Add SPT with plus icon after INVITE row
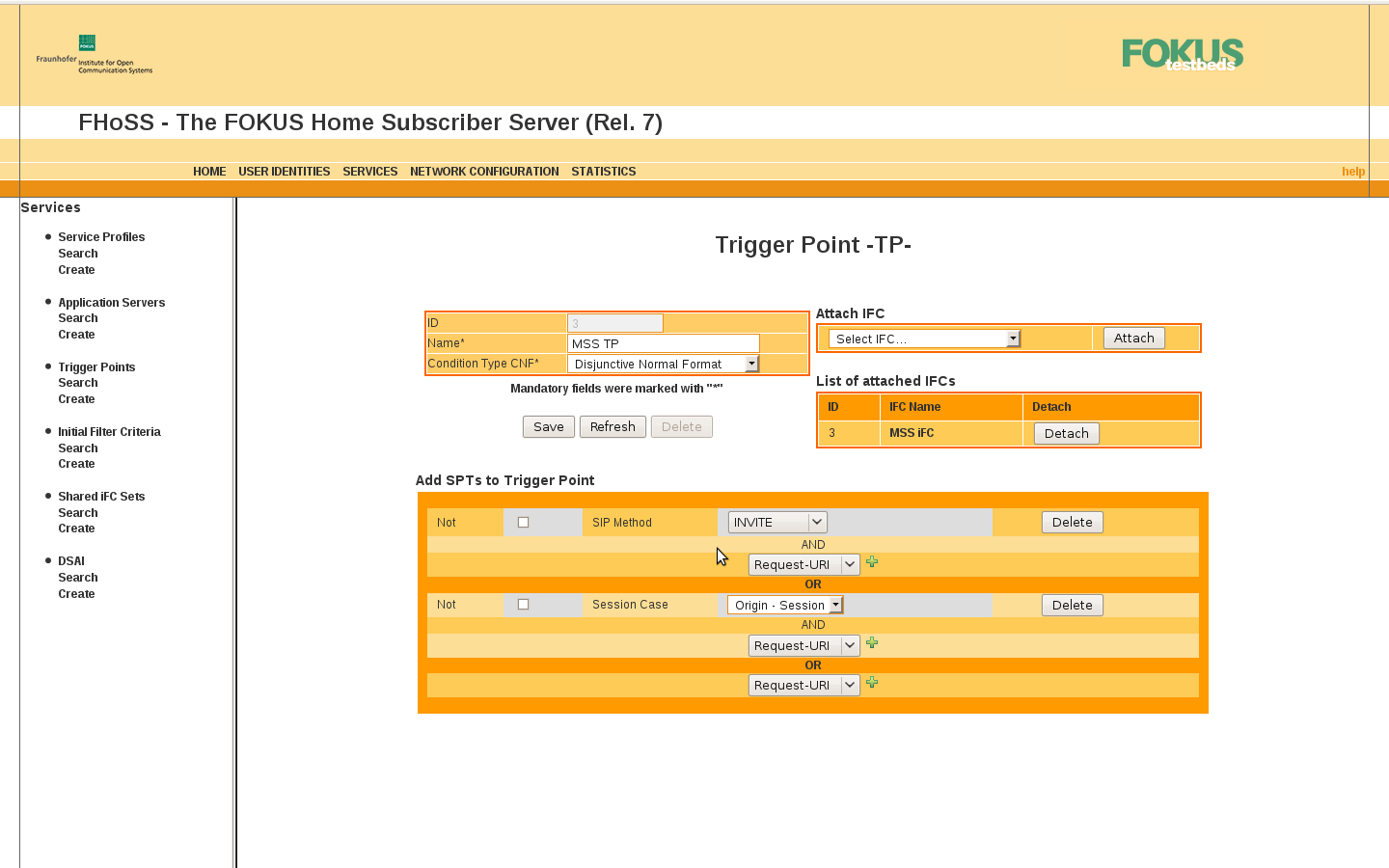 (872, 561)
